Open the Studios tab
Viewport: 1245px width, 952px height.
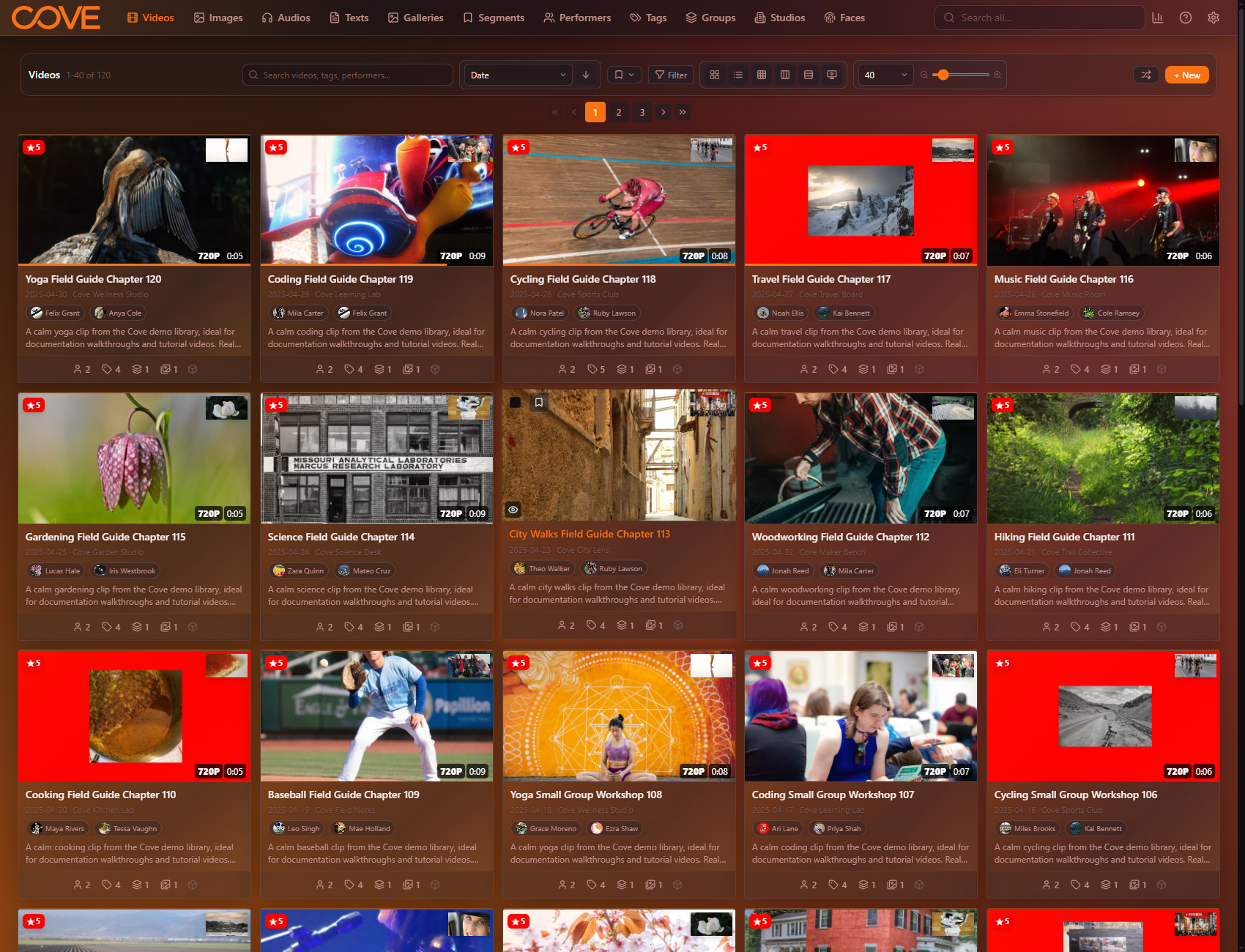pyautogui.click(x=780, y=18)
